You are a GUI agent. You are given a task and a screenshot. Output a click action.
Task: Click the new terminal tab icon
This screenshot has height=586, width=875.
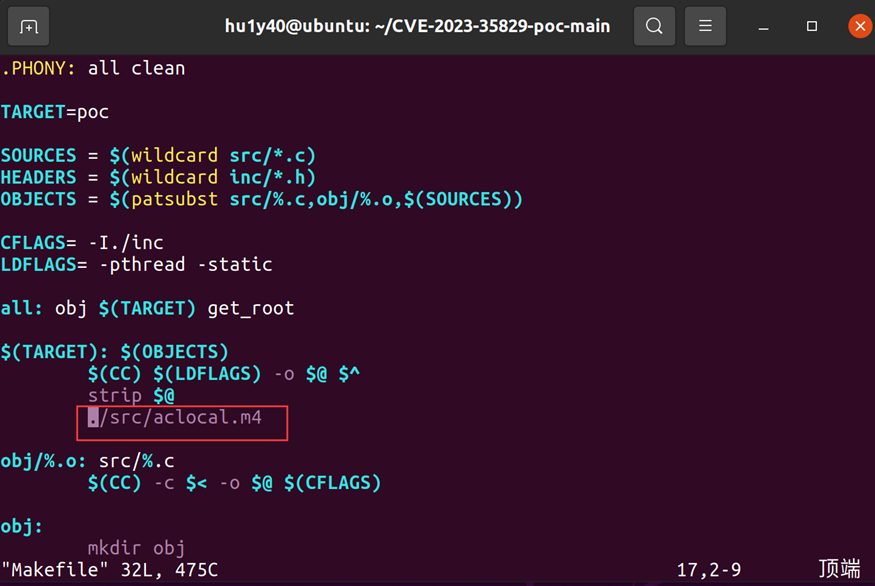(29, 26)
